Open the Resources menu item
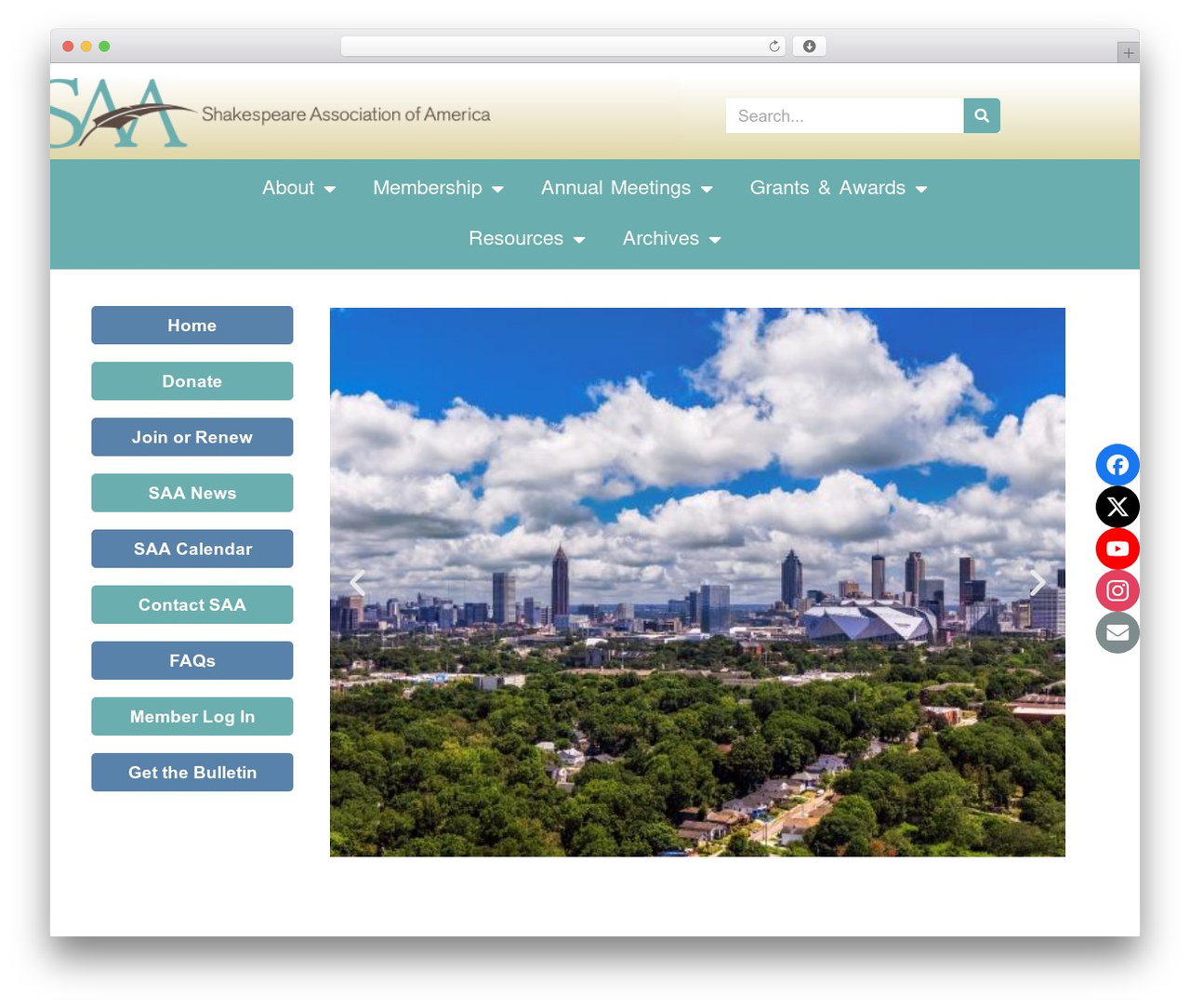The image size is (1190, 1008). click(516, 239)
